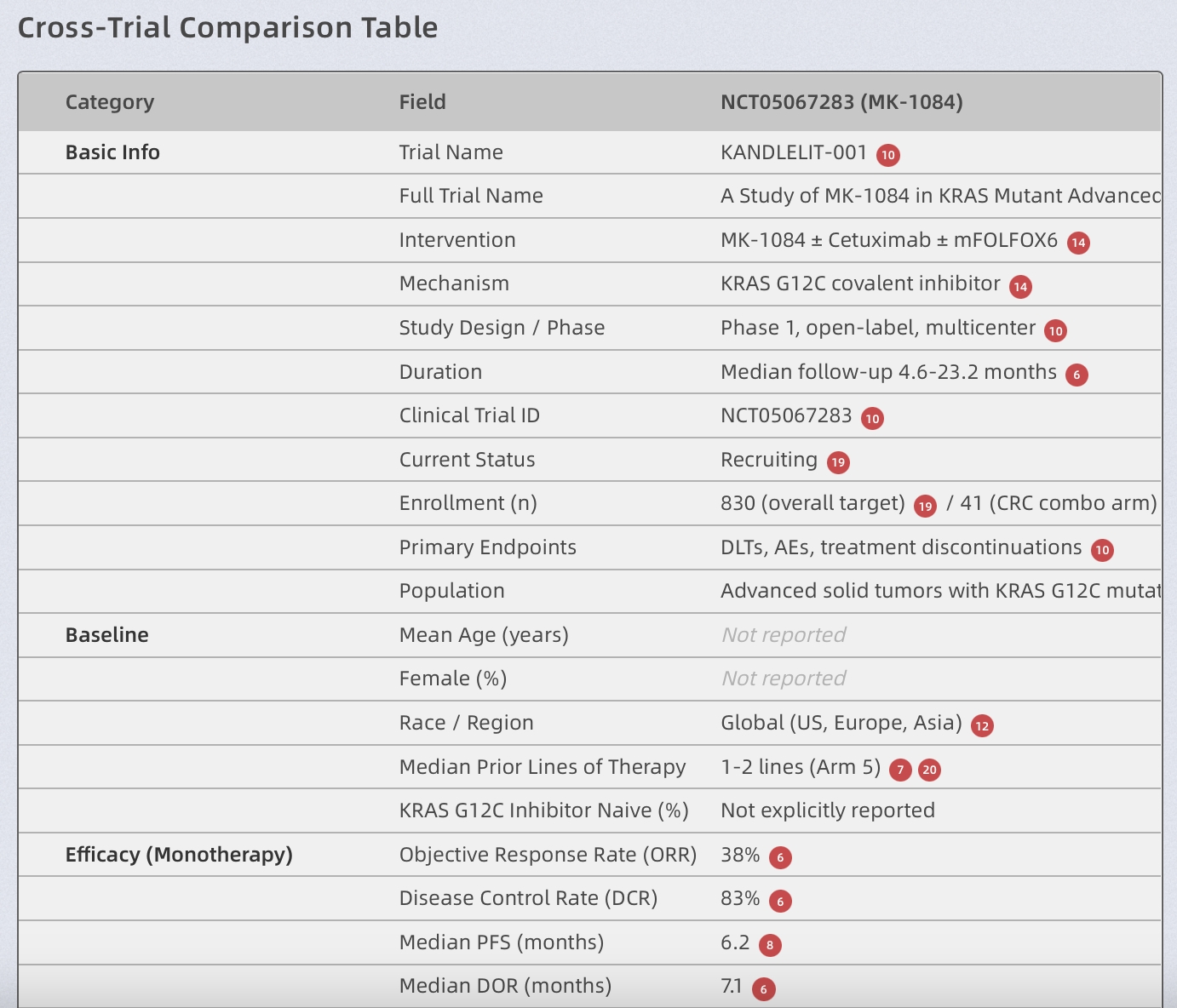Open citation 20 in Median Prior Lines row
The image size is (1177, 1008).
tap(929, 770)
